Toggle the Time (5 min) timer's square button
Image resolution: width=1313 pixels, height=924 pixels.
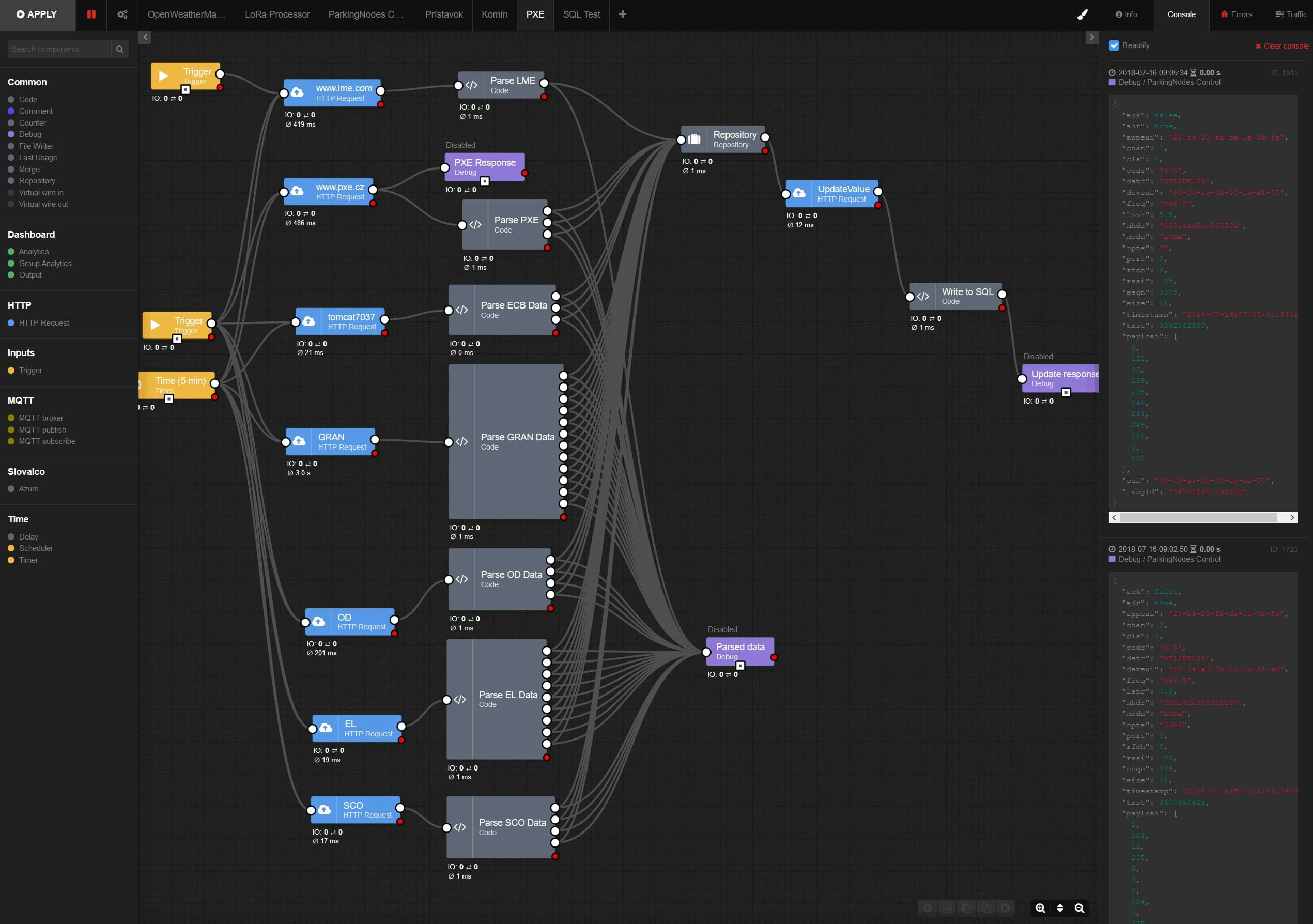coord(169,398)
